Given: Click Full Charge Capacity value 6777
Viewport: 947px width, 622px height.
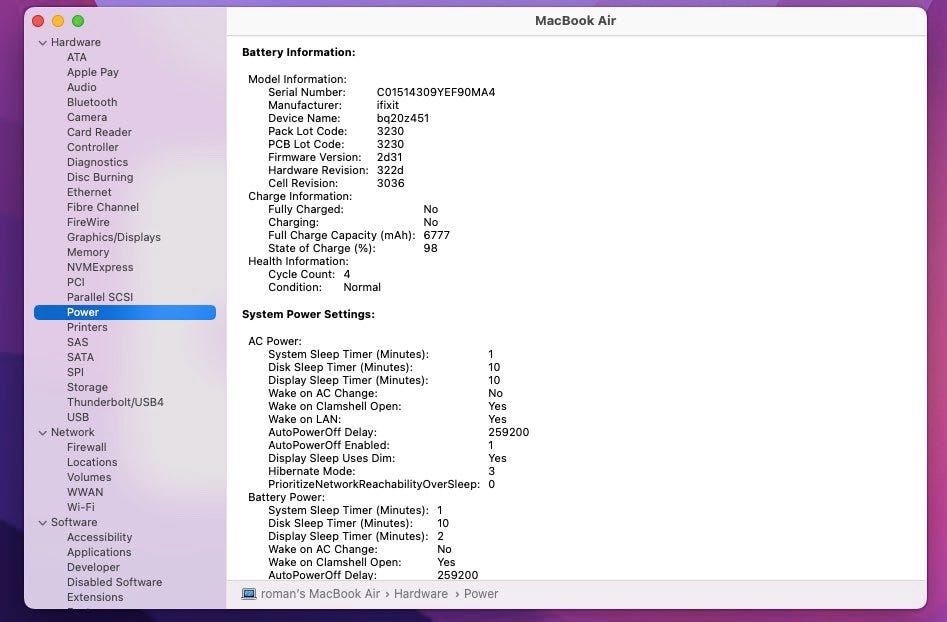Looking at the screenshot, I should pos(436,236).
